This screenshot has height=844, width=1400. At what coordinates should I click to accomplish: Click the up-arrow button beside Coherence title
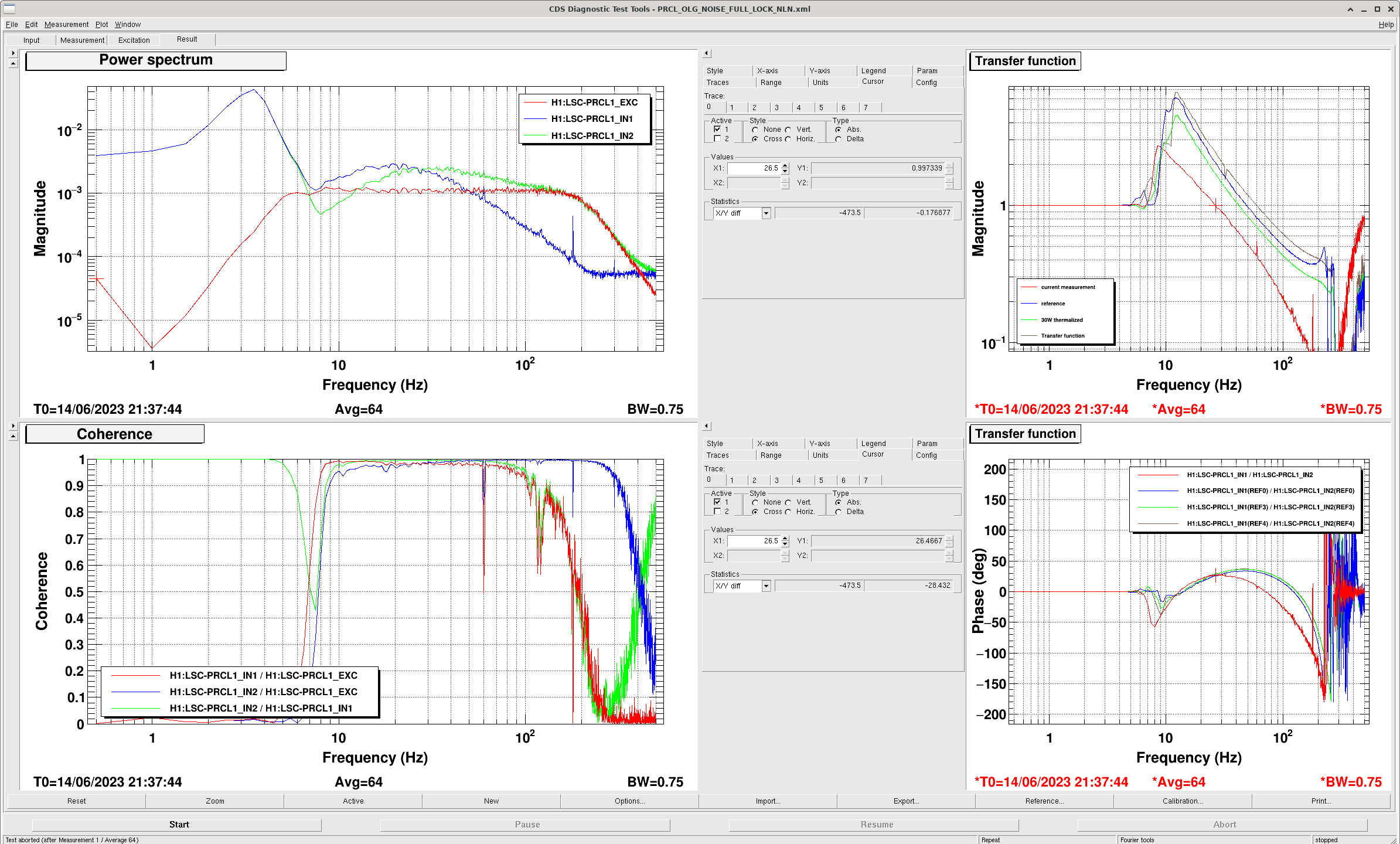pyautogui.click(x=13, y=436)
